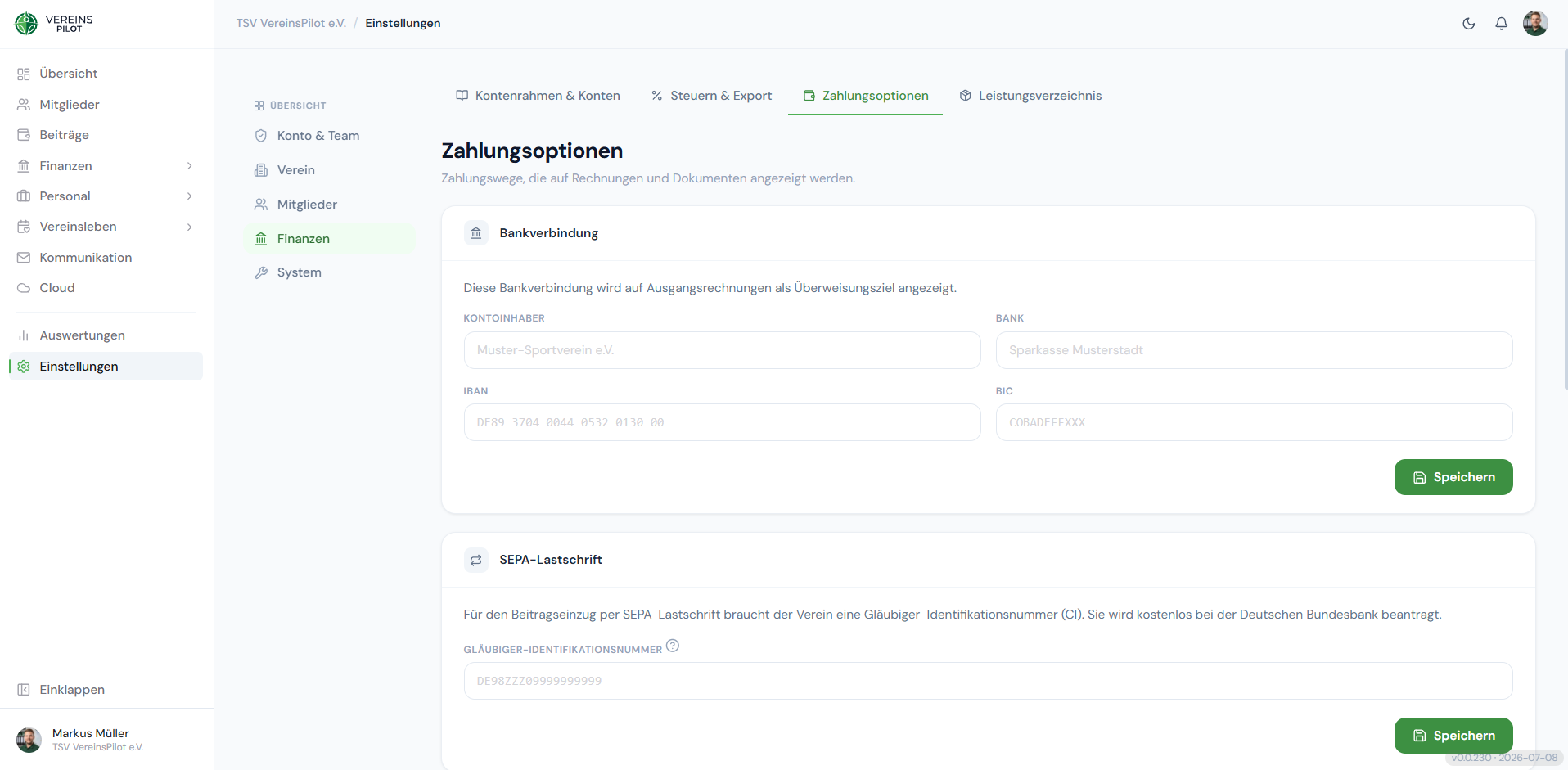This screenshot has width=1568, height=770.
Task: Select Einstellungen in main sidebar
Action: tap(106, 367)
